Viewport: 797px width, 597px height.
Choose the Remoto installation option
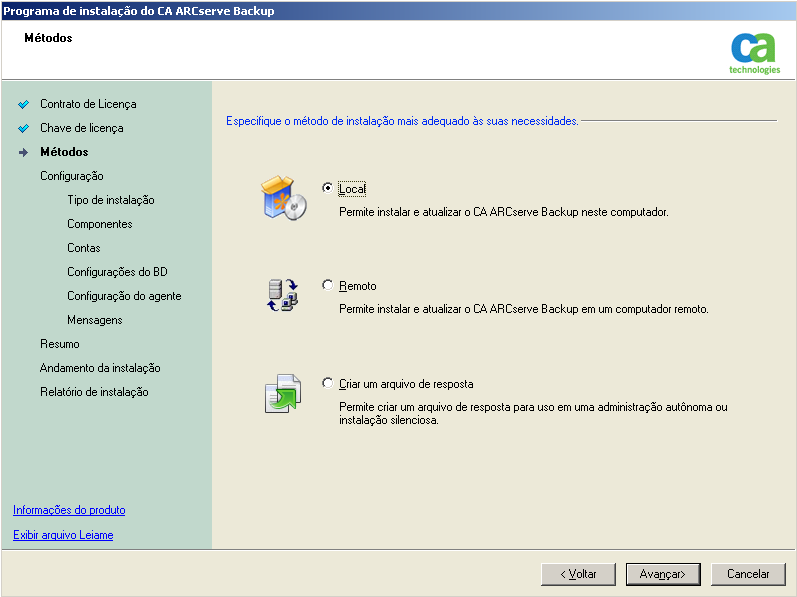coord(328,286)
